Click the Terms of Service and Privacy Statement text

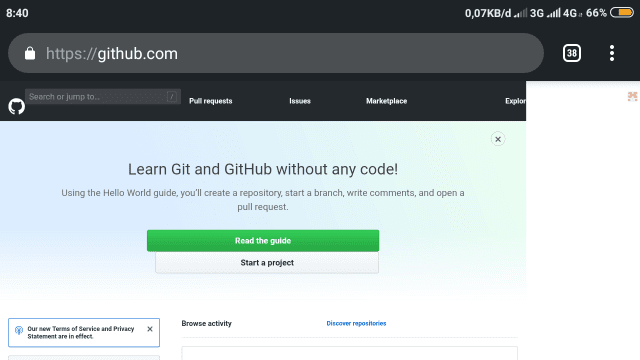[x=81, y=332]
